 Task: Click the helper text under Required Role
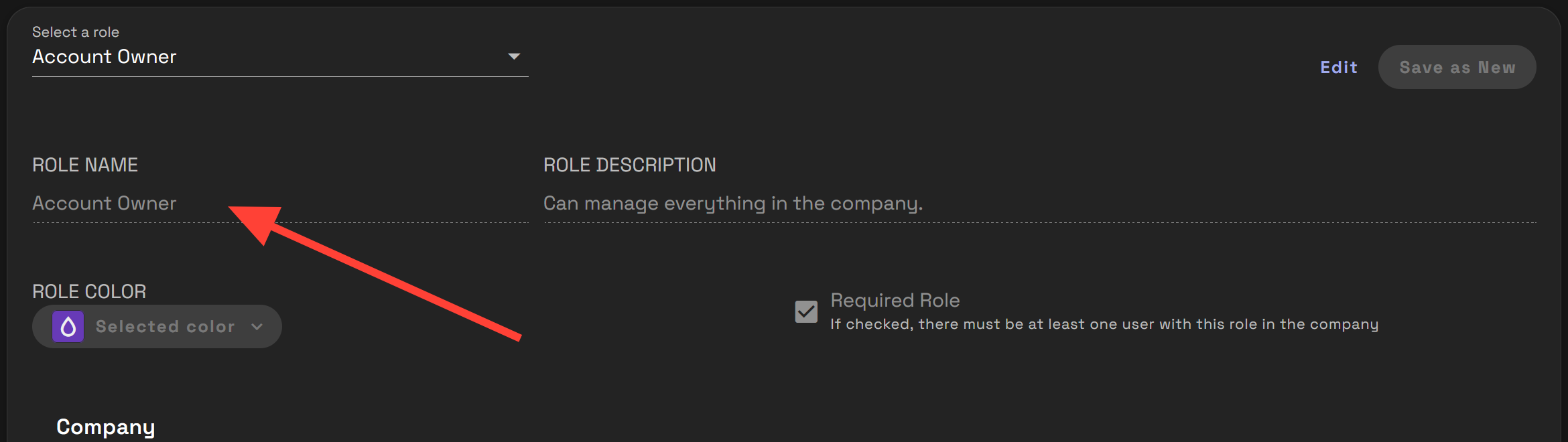1104,325
